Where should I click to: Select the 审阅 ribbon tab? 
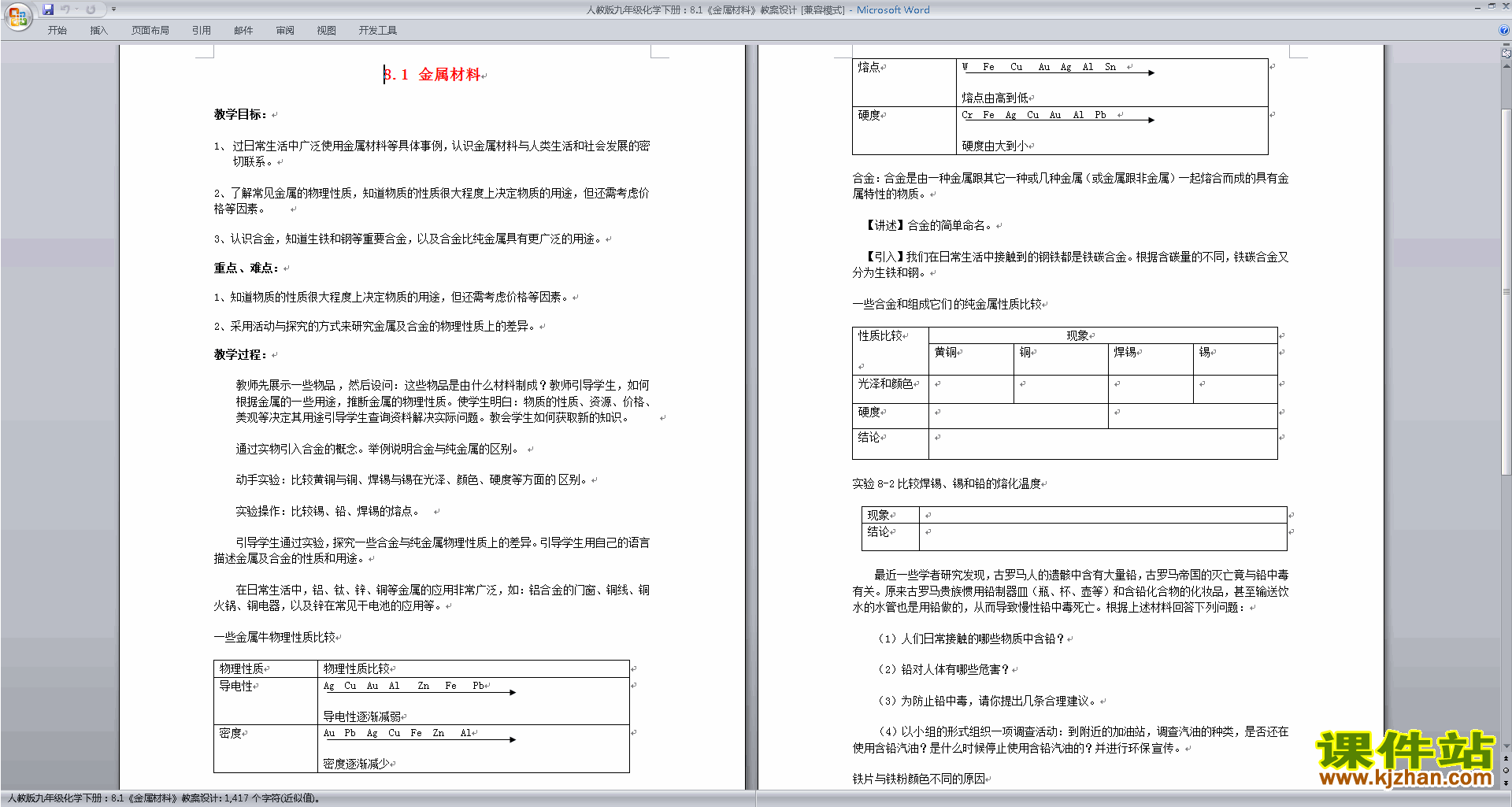coord(285,31)
